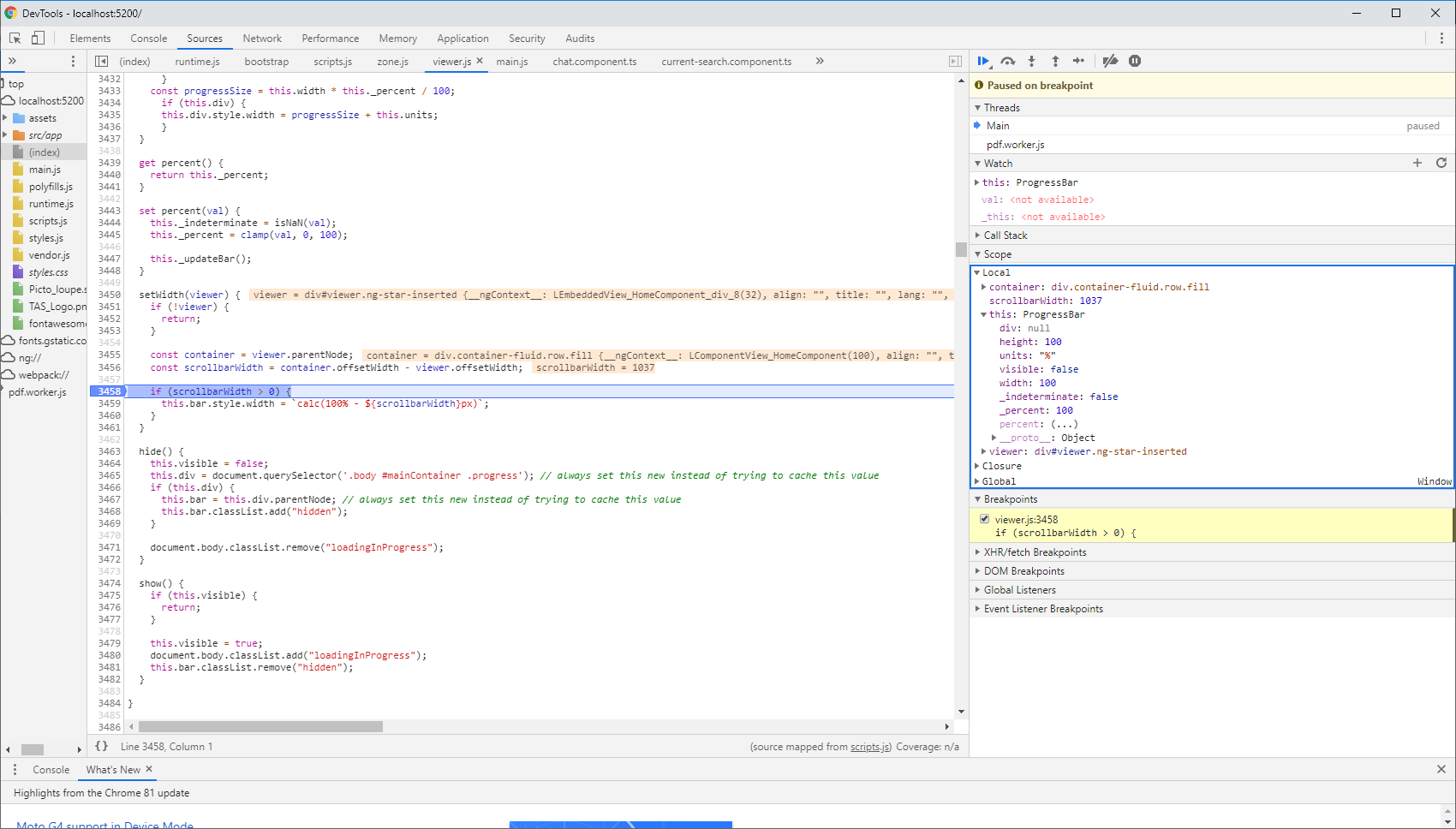Image resolution: width=1456 pixels, height=829 pixels.
Task: Open the Performance panel
Action: point(330,39)
